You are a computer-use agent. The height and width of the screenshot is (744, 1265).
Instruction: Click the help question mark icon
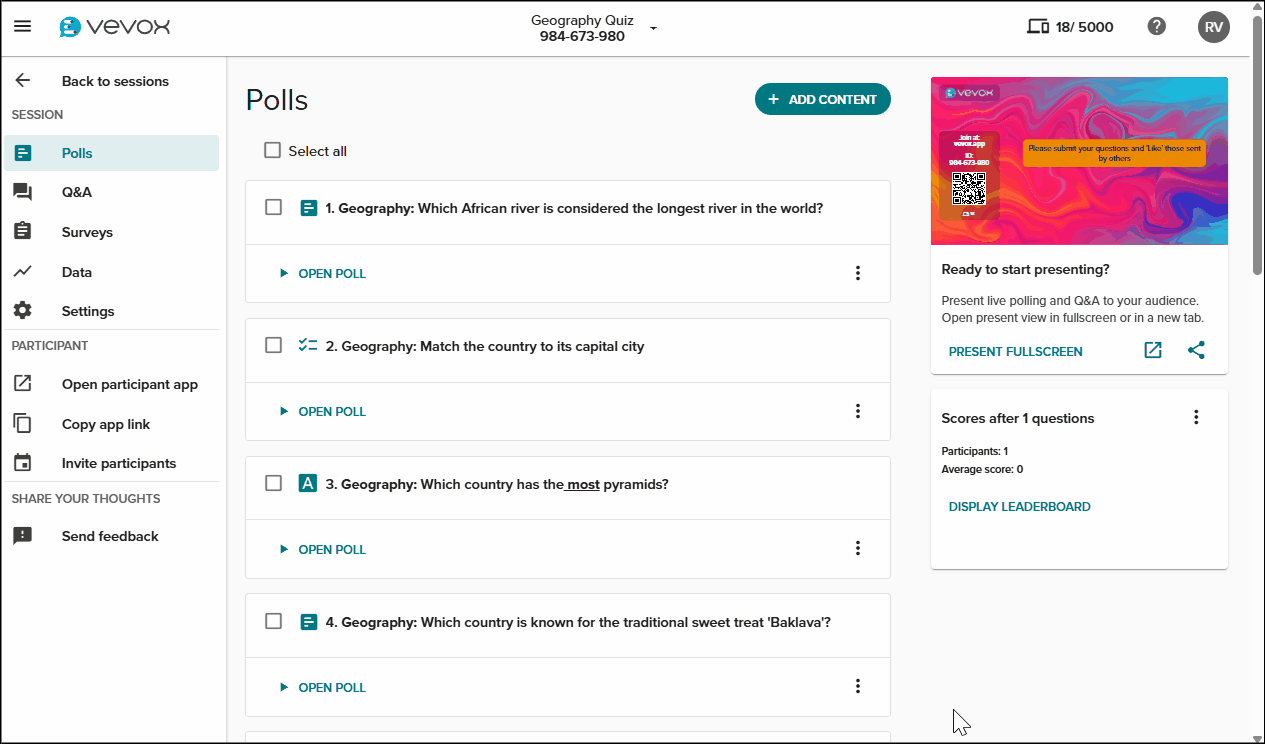1157,26
